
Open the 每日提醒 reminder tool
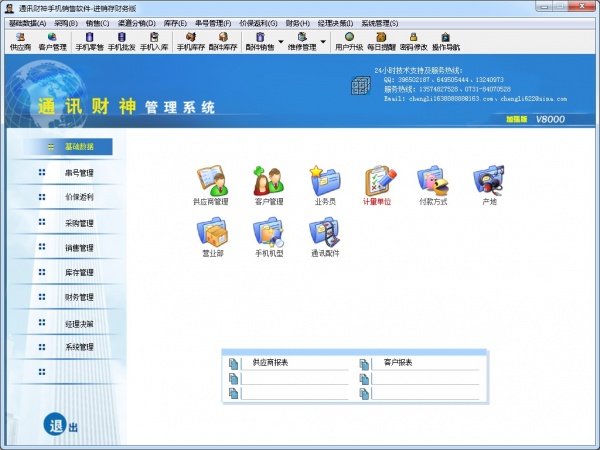[381, 41]
